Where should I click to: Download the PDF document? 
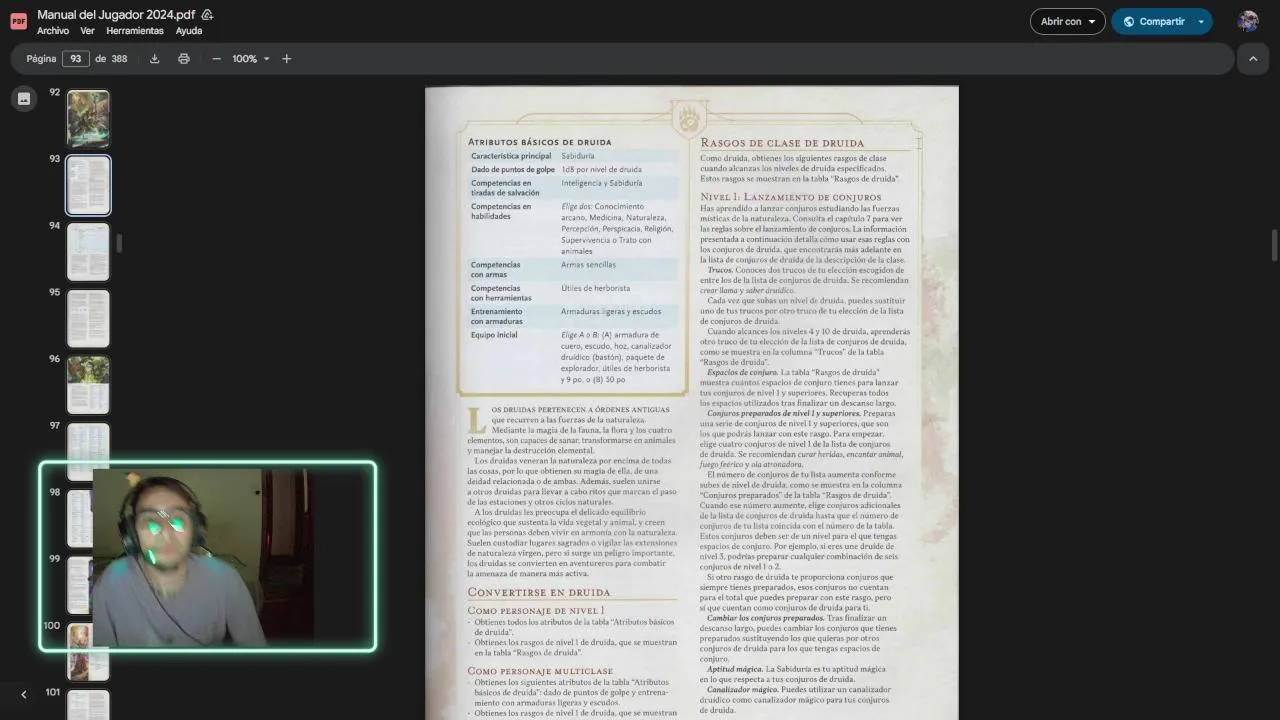[155, 59]
